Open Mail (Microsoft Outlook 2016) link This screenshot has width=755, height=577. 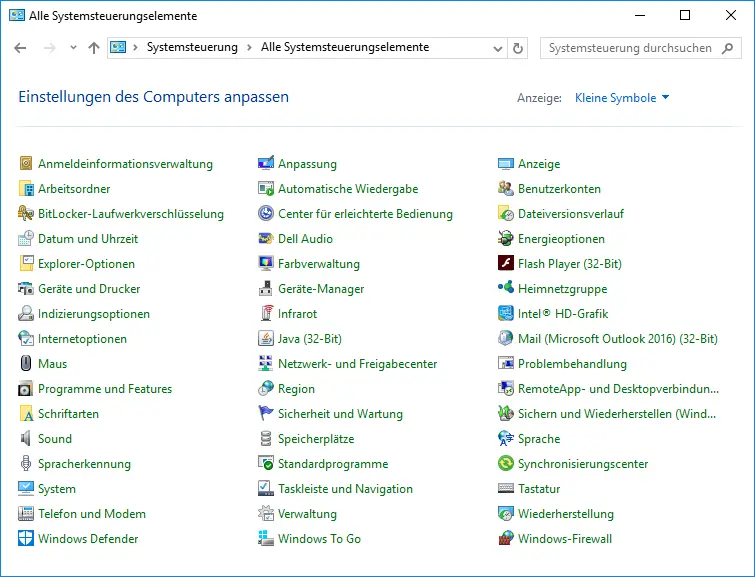click(x=618, y=339)
